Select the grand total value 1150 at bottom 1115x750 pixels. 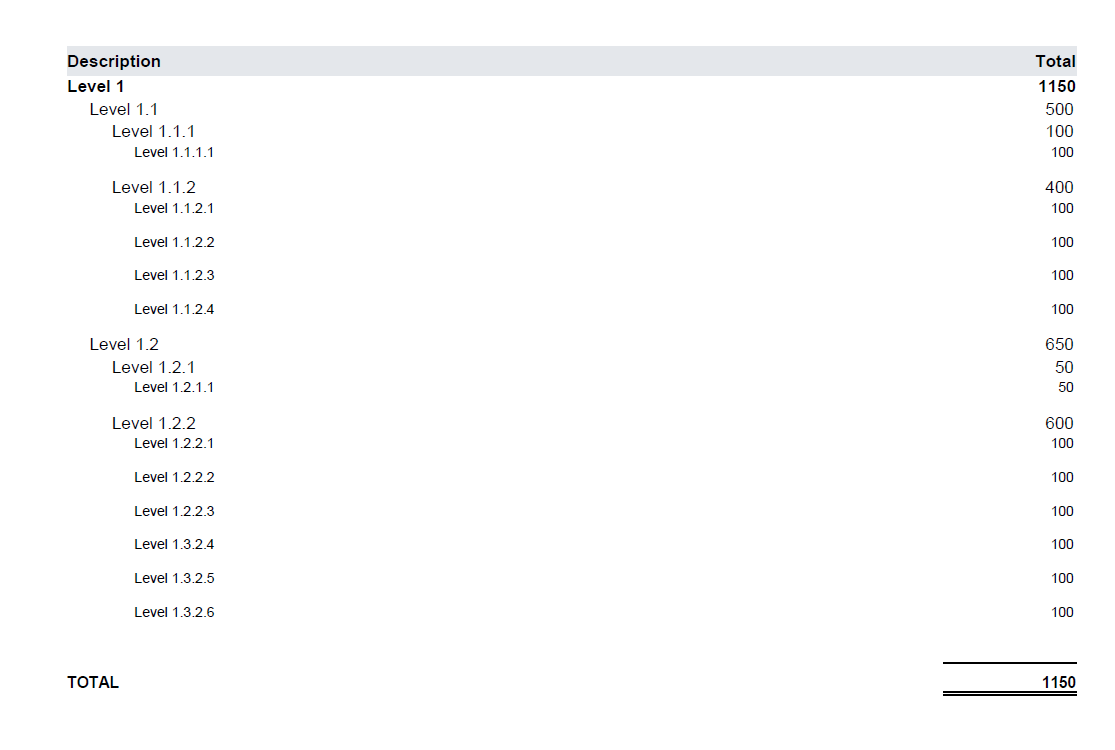1058,682
